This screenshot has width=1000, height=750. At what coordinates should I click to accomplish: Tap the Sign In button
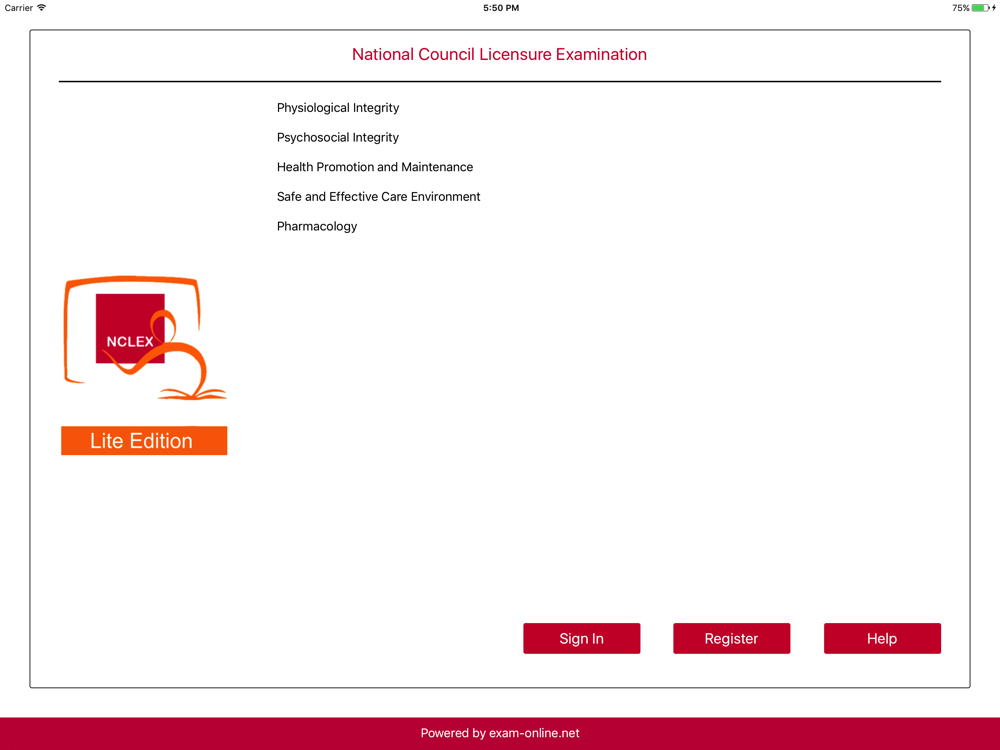(x=581, y=638)
